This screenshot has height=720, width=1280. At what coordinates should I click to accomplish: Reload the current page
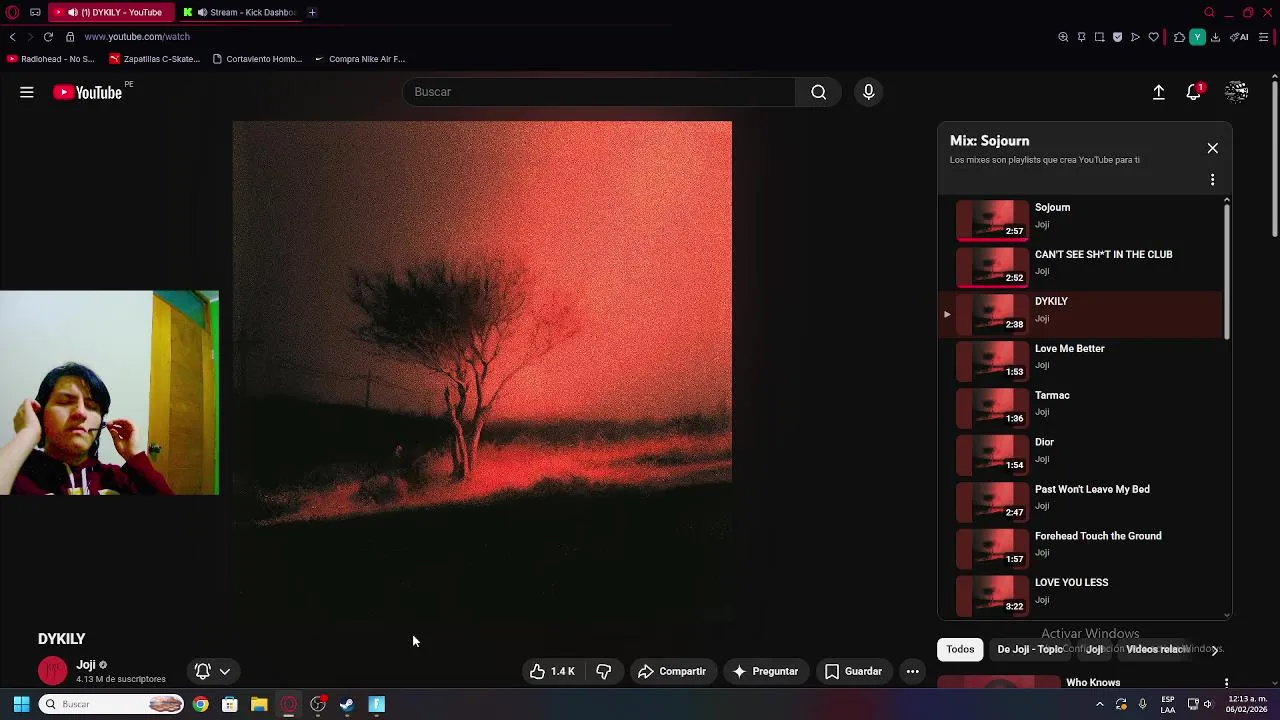pos(48,37)
